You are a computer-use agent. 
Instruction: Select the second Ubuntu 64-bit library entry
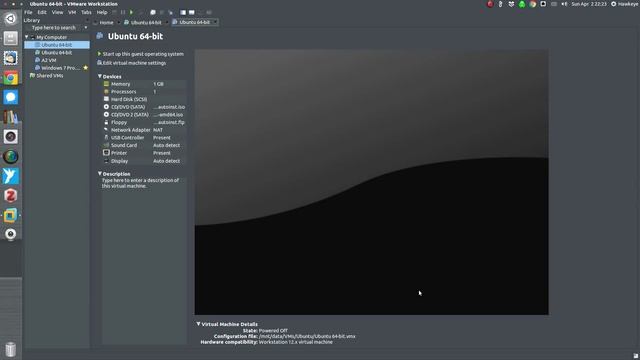57,53
